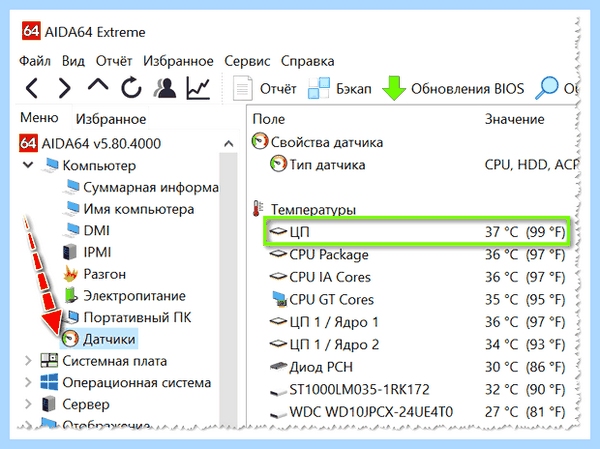600x449 pixels.
Task: Click the Портативный ПК laptop icon
Action: tap(72, 317)
